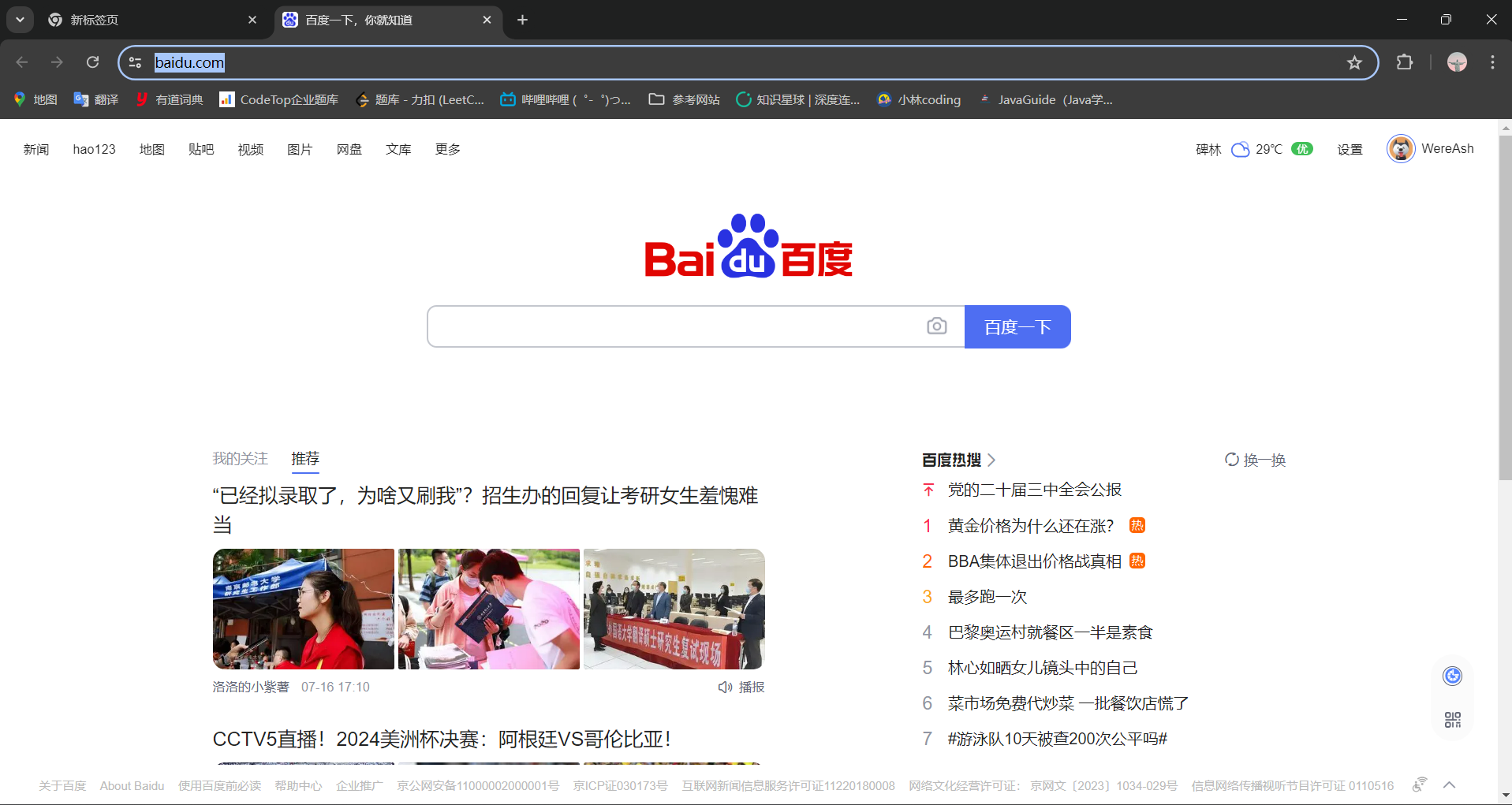Open 新闻 in Baidu top navigation
The image size is (1512, 805).
[36, 149]
